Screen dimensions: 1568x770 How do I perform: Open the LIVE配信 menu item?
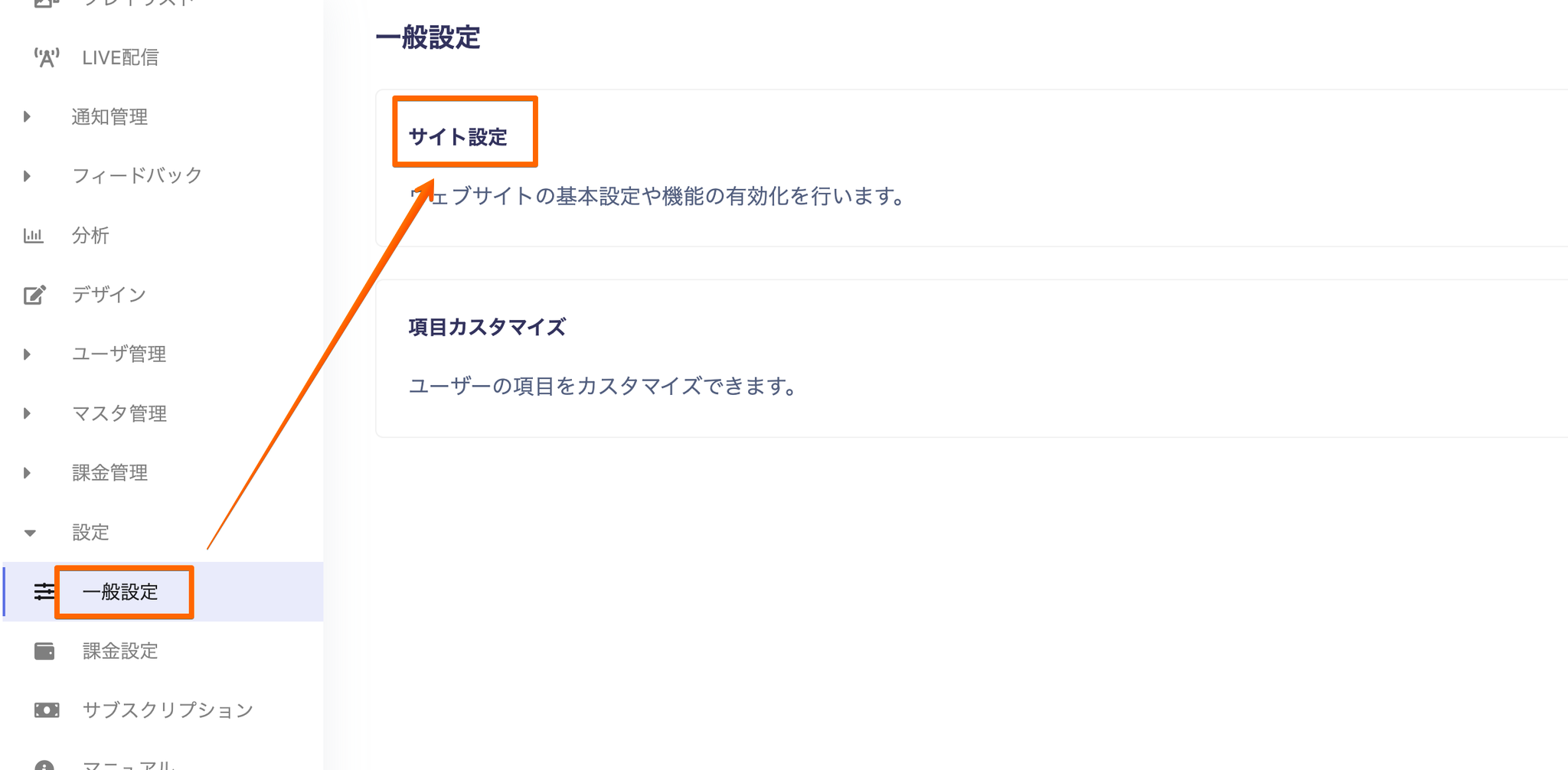pos(120,58)
